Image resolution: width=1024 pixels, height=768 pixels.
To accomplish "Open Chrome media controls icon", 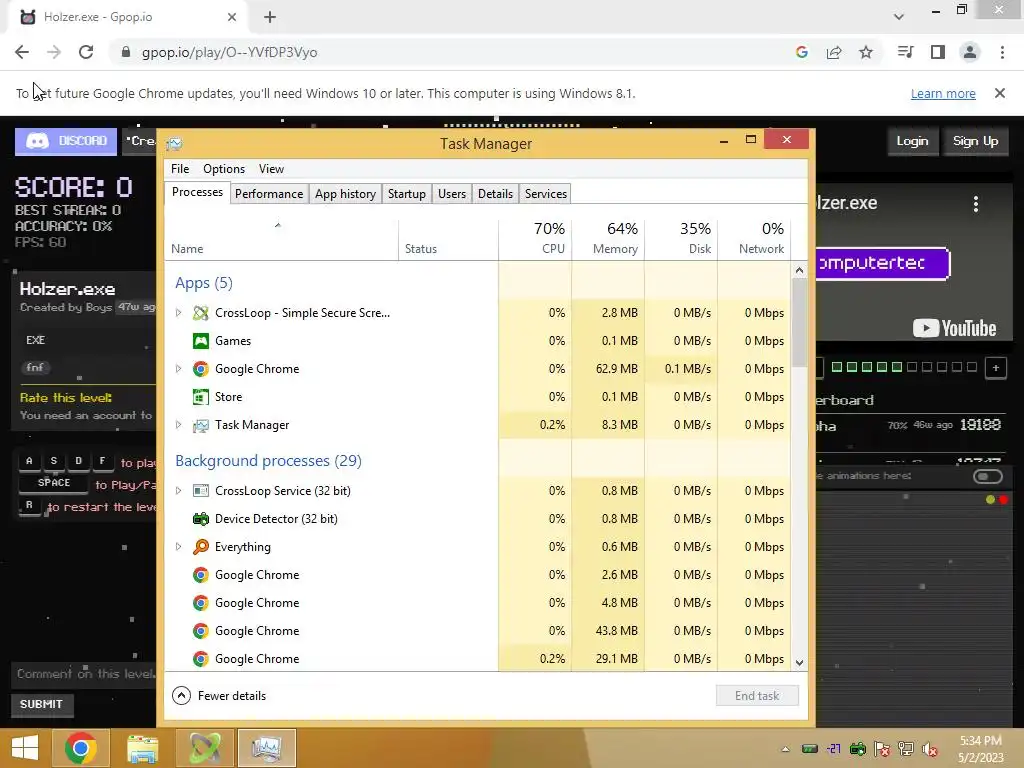I will point(905,52).
